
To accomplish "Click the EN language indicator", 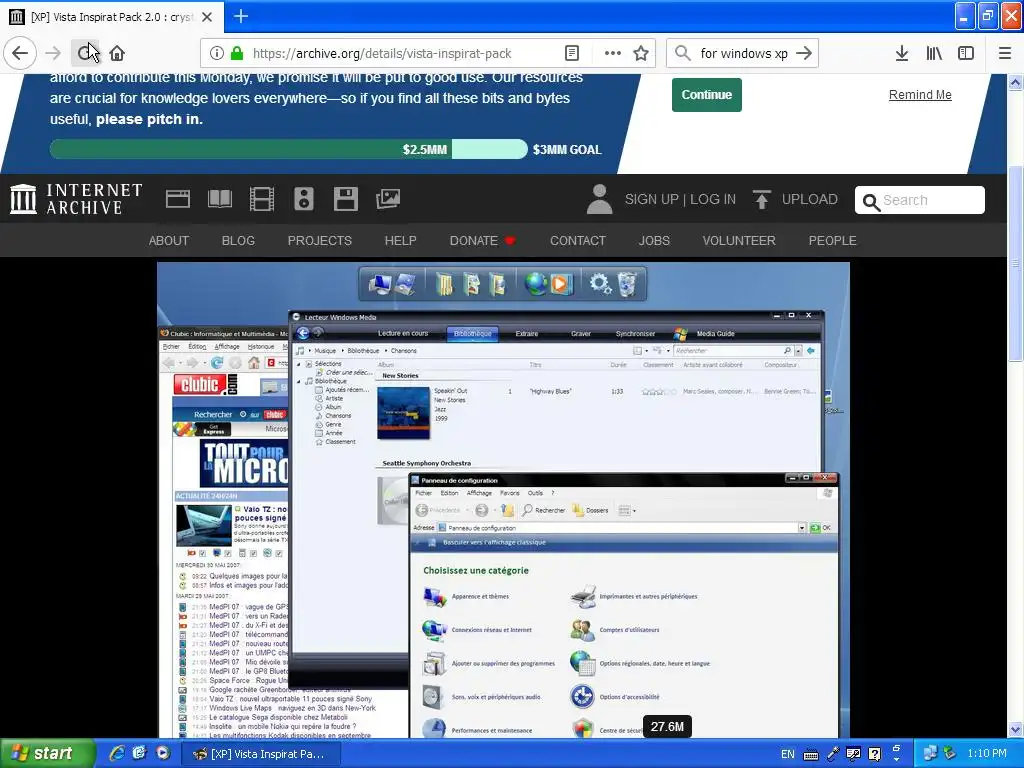I will [788, 754].
